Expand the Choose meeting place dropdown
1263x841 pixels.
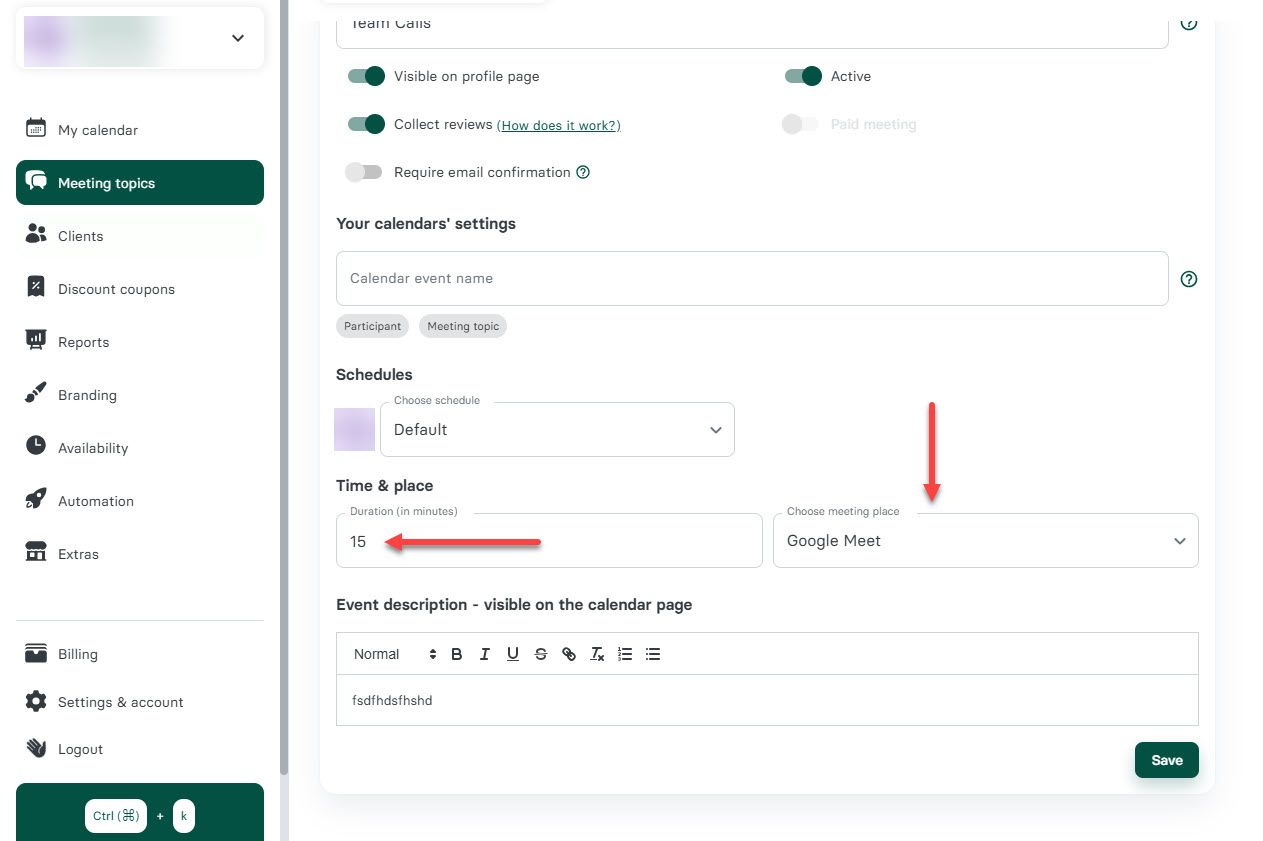click(985, 541)
